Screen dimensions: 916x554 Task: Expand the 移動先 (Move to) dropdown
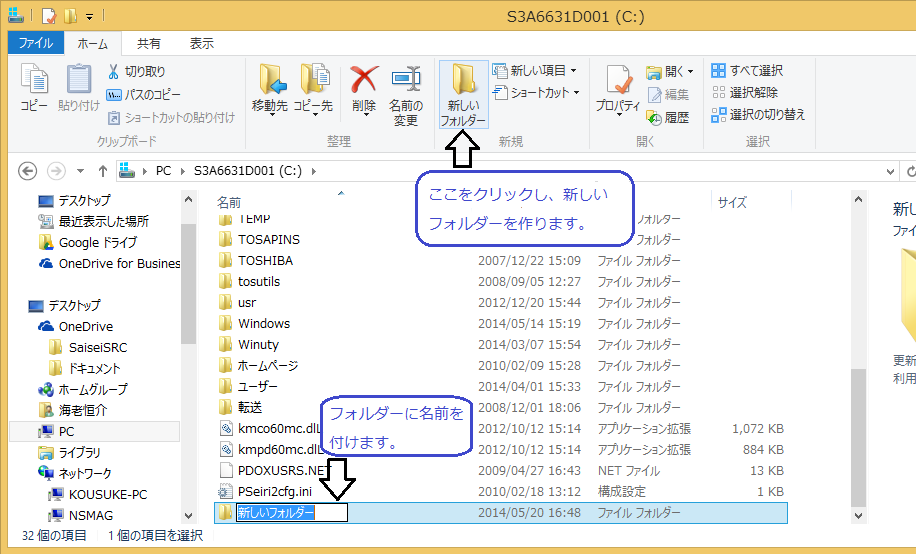[x=270, y=105]
